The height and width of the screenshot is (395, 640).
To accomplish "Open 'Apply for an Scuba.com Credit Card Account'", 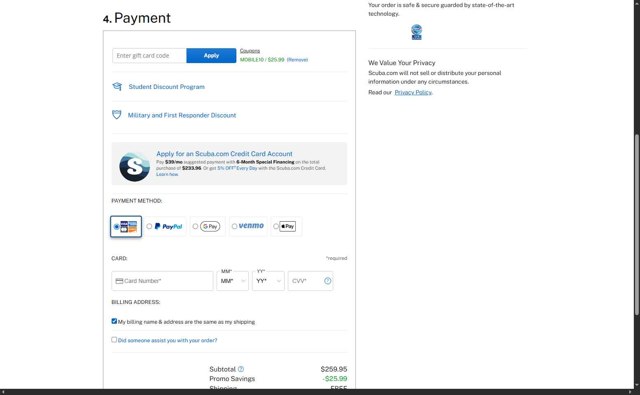I will [224, 154].
